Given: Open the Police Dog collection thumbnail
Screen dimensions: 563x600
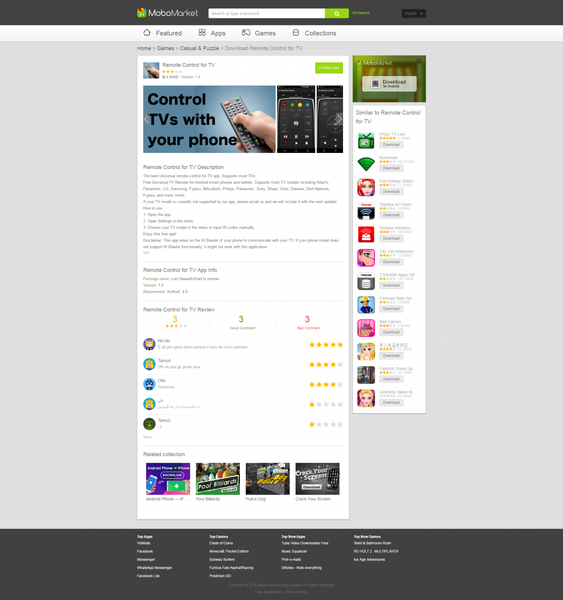Looking at the screenshot, I should tap(268, 479).
